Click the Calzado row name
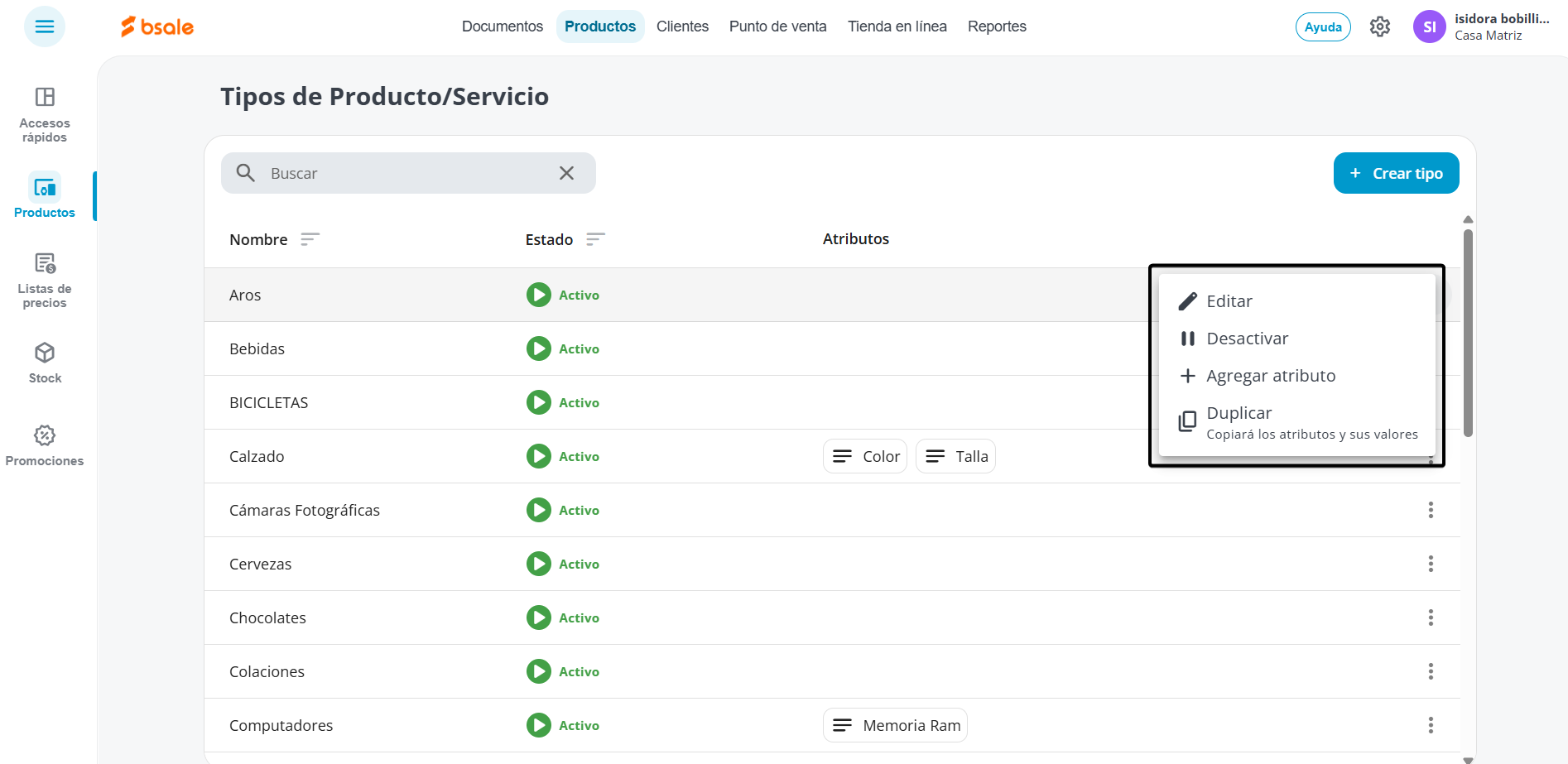 point(257,456)
